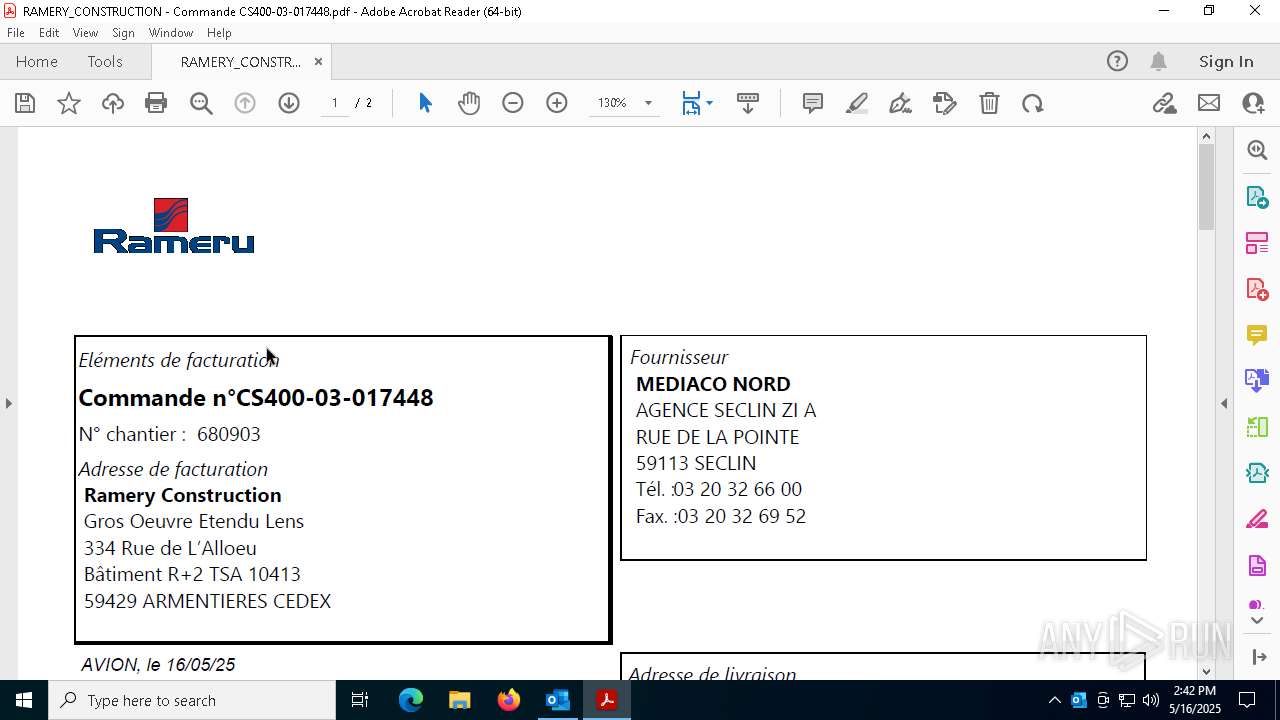This screenshot has height=720, width=1280.
Task: Open Windows Start menu
Action: click(x=24, y=700)
